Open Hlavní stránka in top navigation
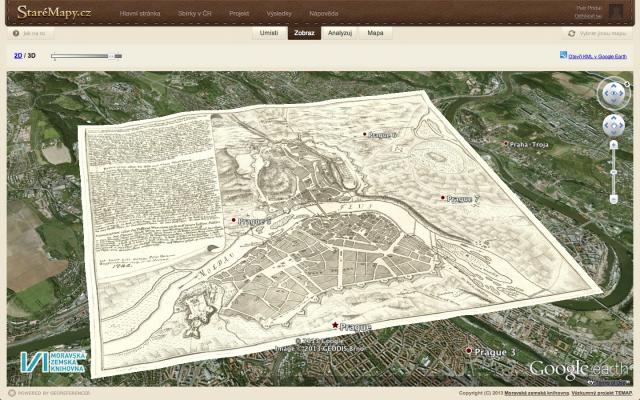 [x=138, y=14]
